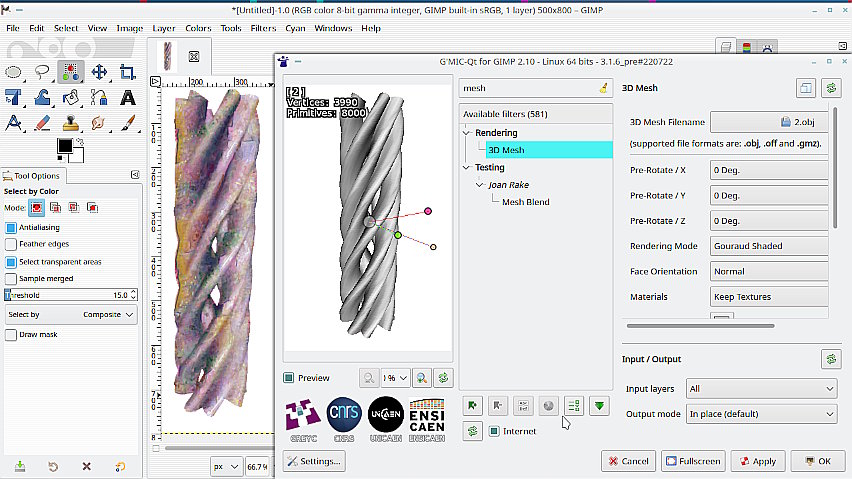Click the white background color swatch
Screen dimensions: 852x479
pos(79,157)
